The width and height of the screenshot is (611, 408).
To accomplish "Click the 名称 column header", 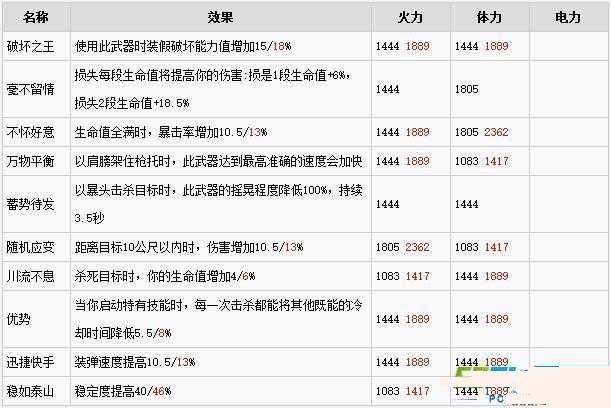I will (36, 18).
